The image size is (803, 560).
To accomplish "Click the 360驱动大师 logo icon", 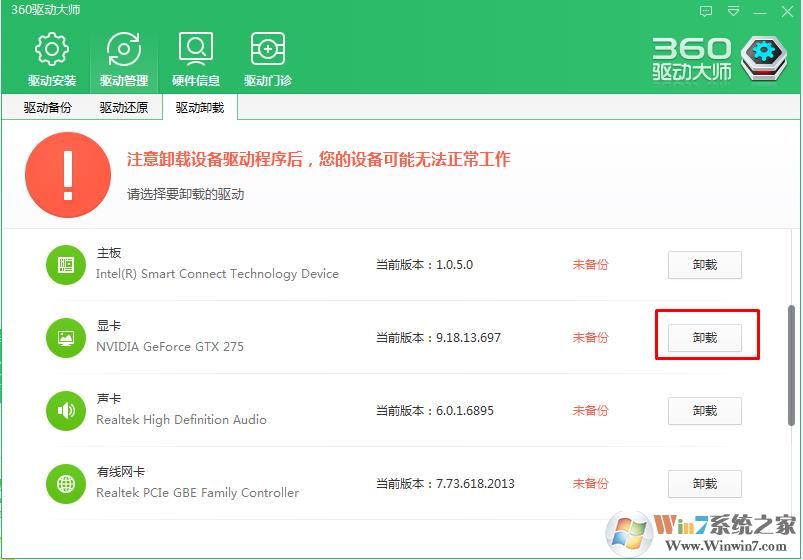I will 766,58.
